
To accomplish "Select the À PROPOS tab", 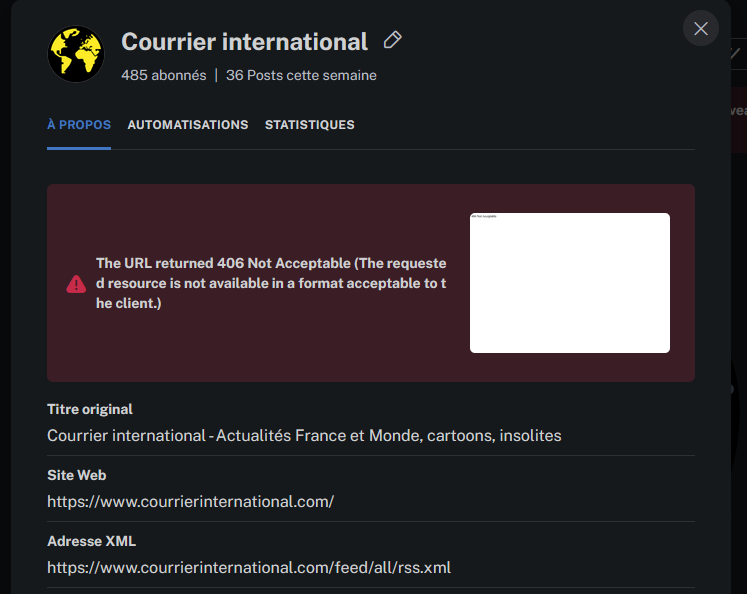I will point(79,125).
